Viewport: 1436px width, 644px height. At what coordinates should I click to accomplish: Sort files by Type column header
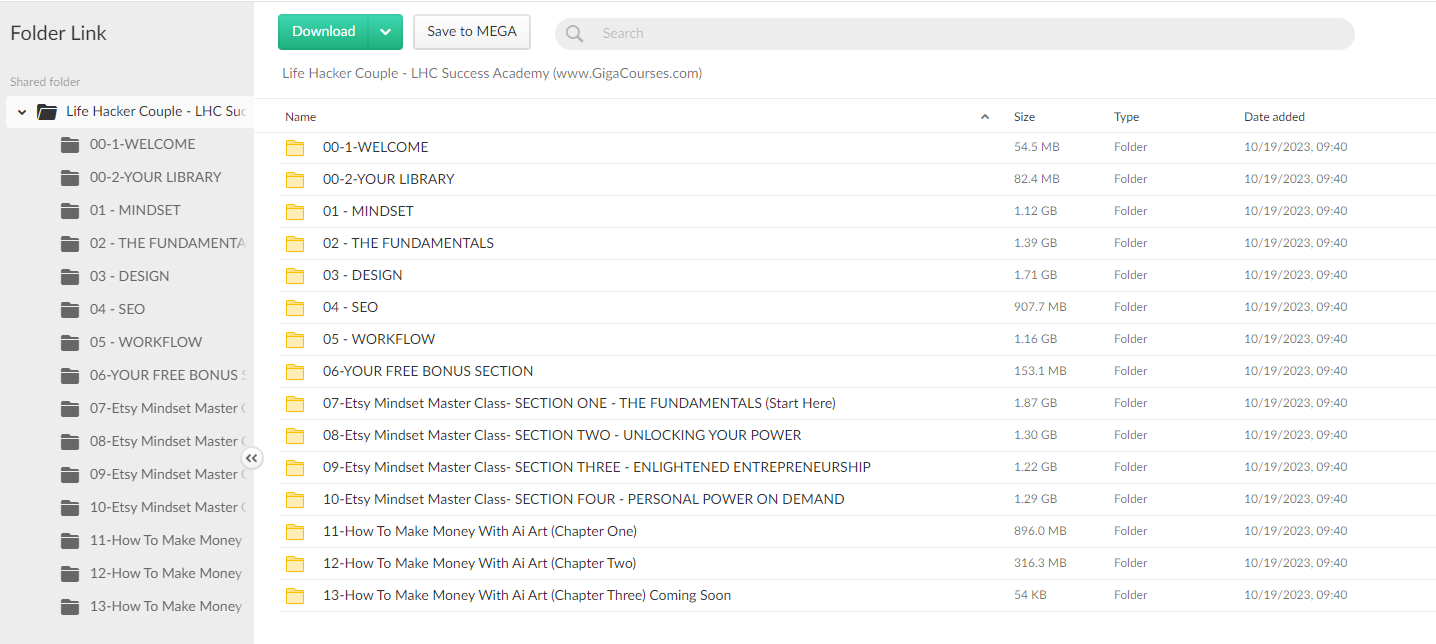click(x=1126, y=117)
